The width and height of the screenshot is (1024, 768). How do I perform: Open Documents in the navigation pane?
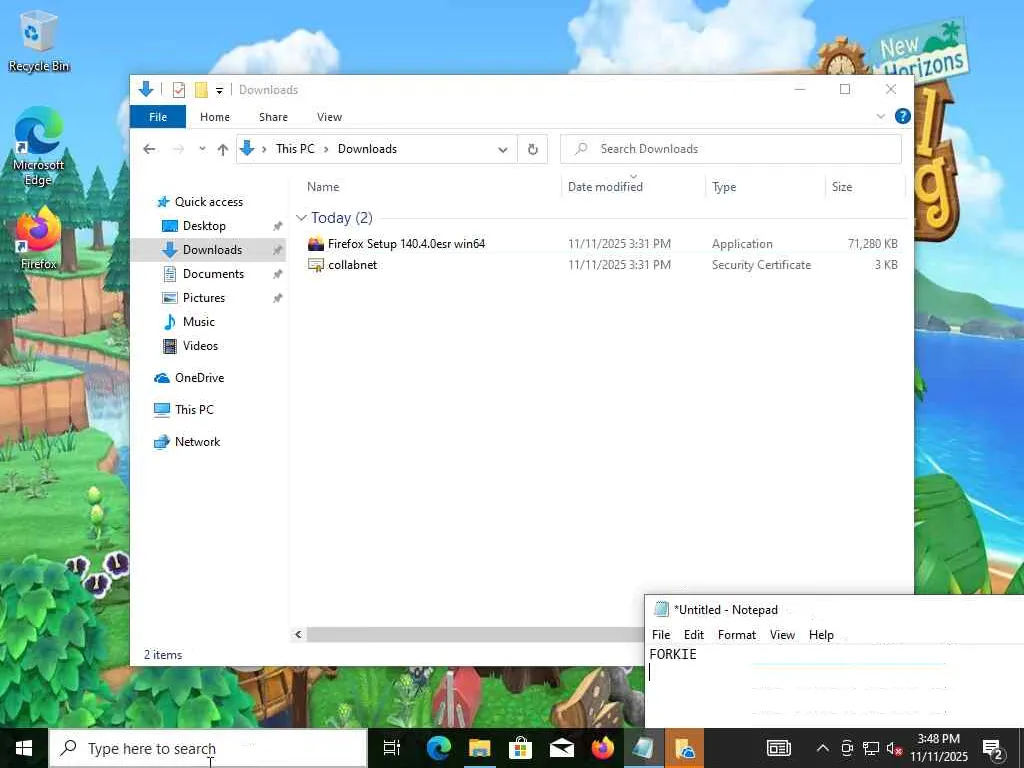click(213, 274)
